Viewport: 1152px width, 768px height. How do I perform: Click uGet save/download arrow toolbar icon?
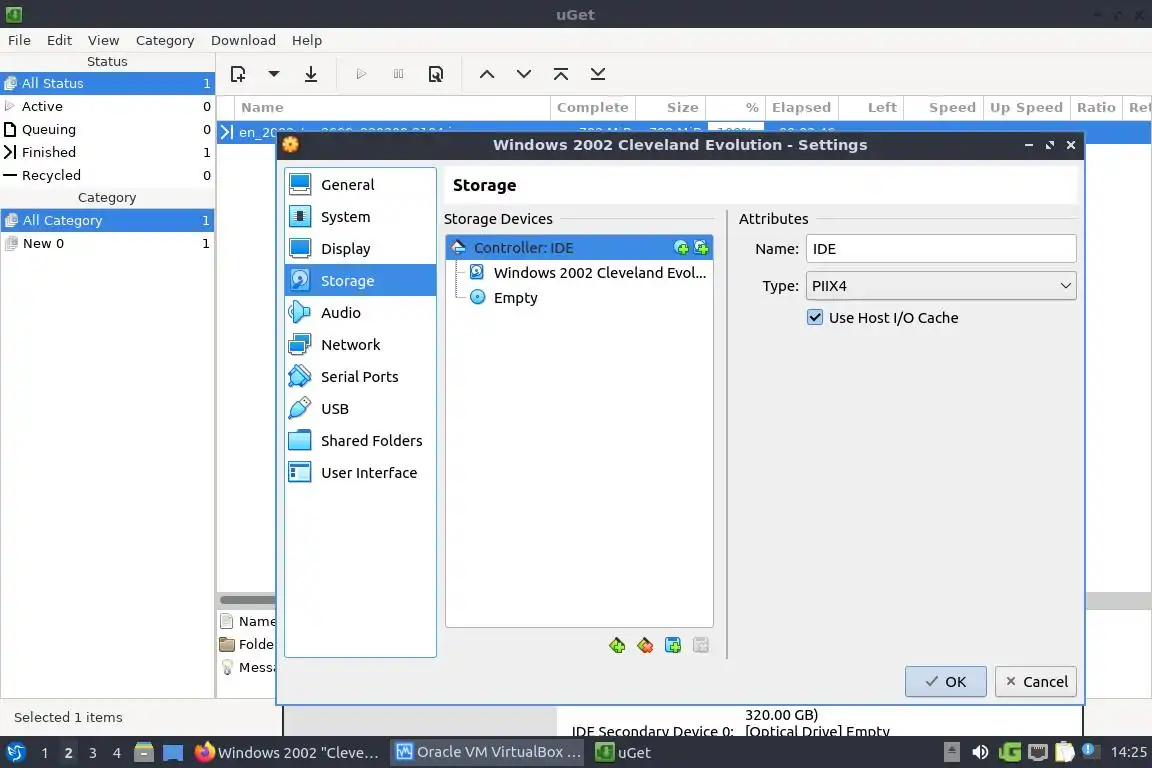click(x=311, y=73)
